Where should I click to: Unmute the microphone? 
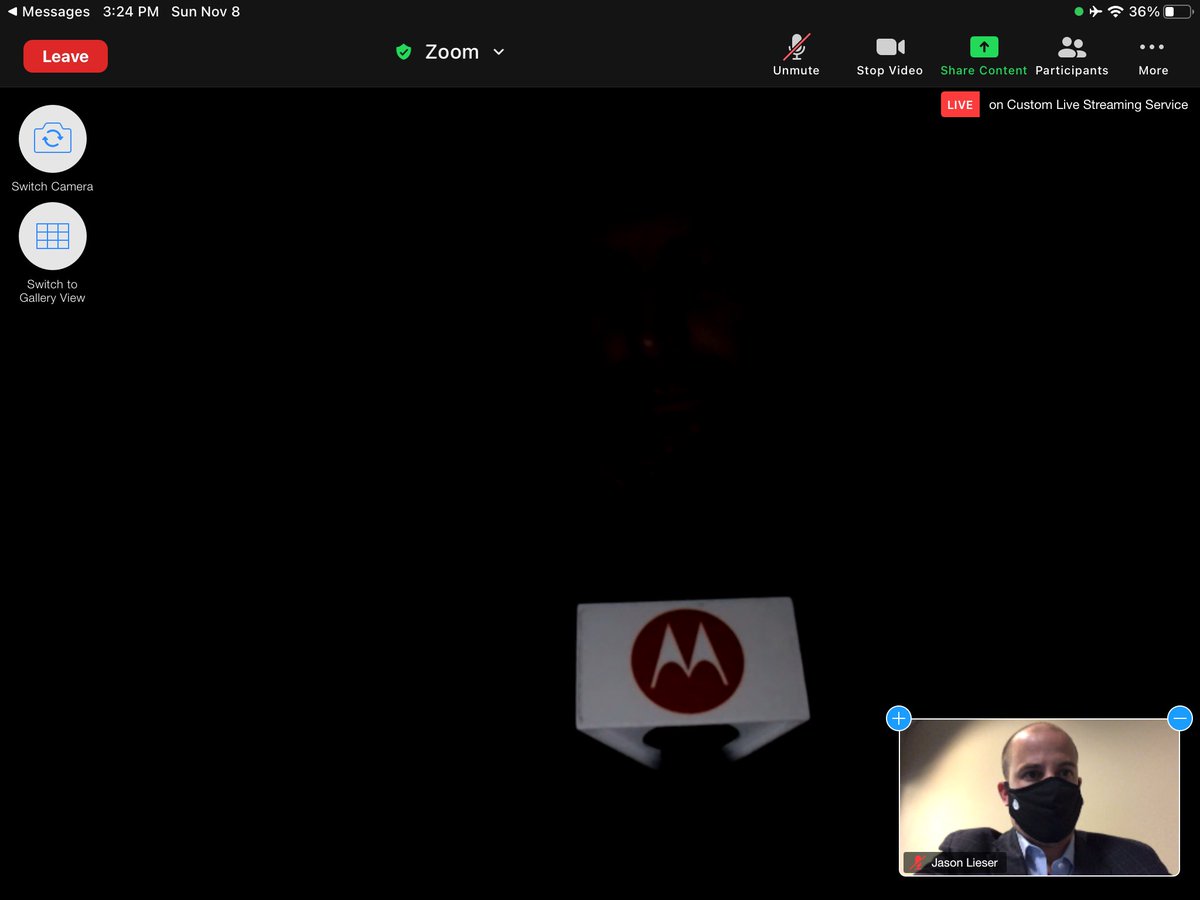[x=796, y=55]
